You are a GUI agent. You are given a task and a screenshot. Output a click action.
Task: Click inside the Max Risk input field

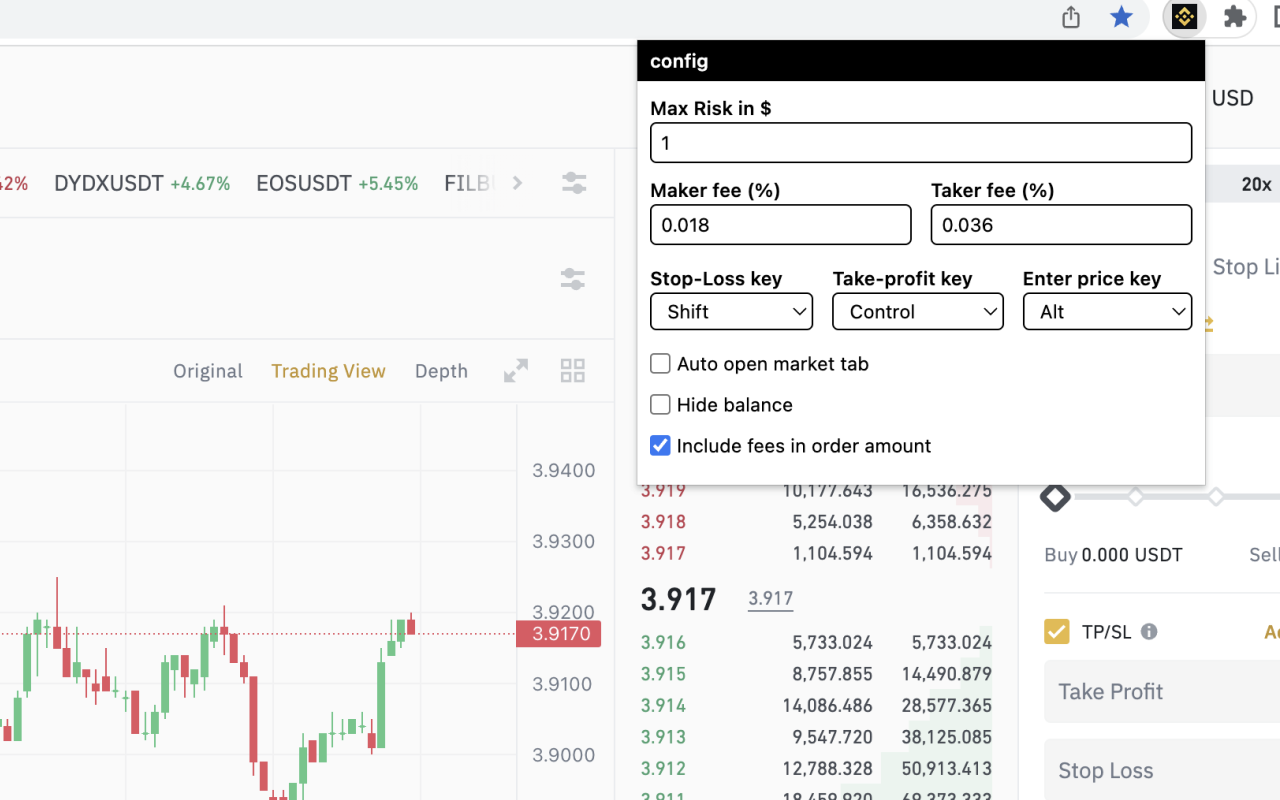(920, 142)
